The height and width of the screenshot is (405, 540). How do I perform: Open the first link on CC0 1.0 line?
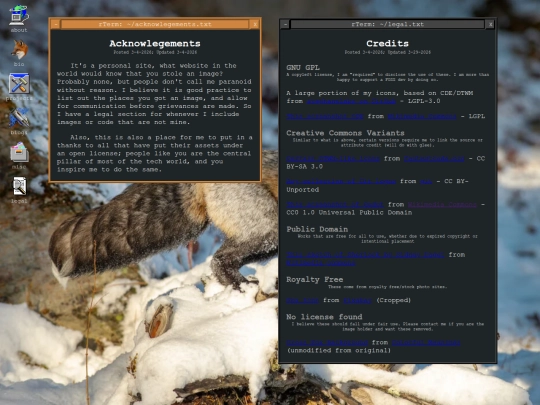pos(335,205)
